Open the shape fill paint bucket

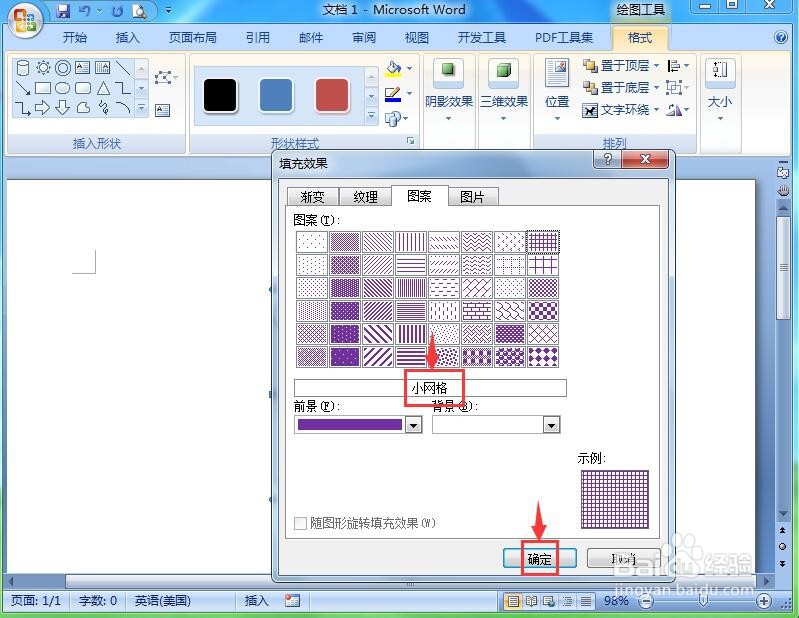[393, 69]
